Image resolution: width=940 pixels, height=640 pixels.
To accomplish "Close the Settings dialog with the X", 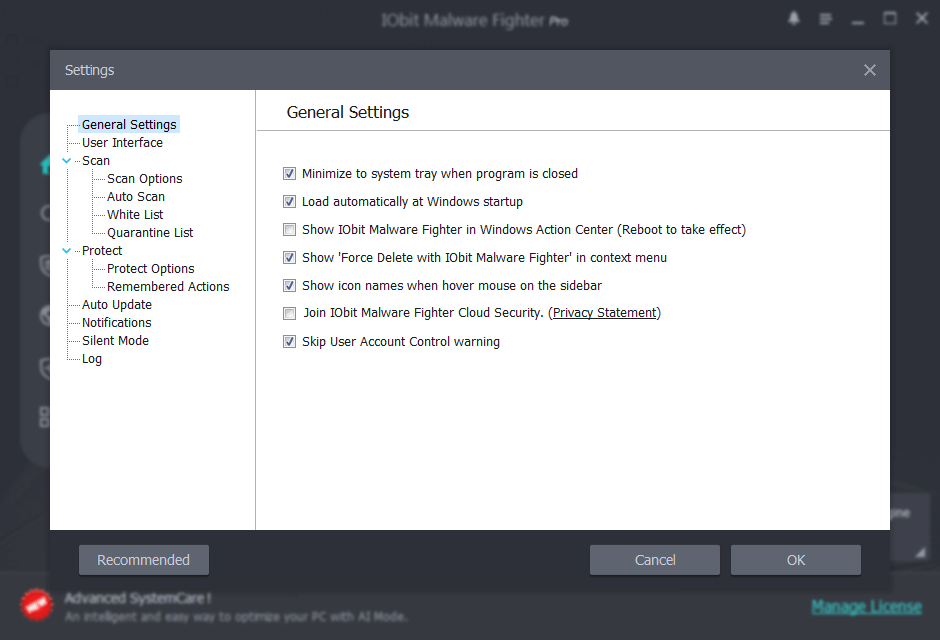I will pos(869,70).
